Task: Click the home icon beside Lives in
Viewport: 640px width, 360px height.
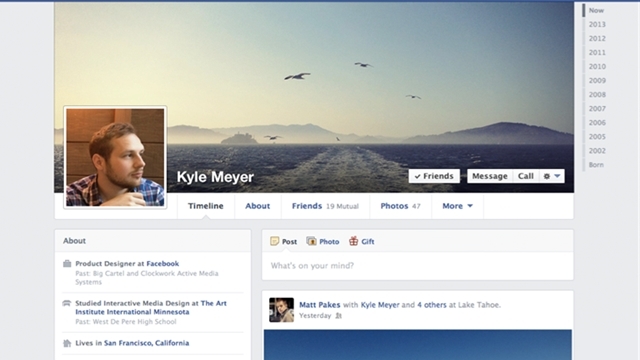Action: [67, 343]
